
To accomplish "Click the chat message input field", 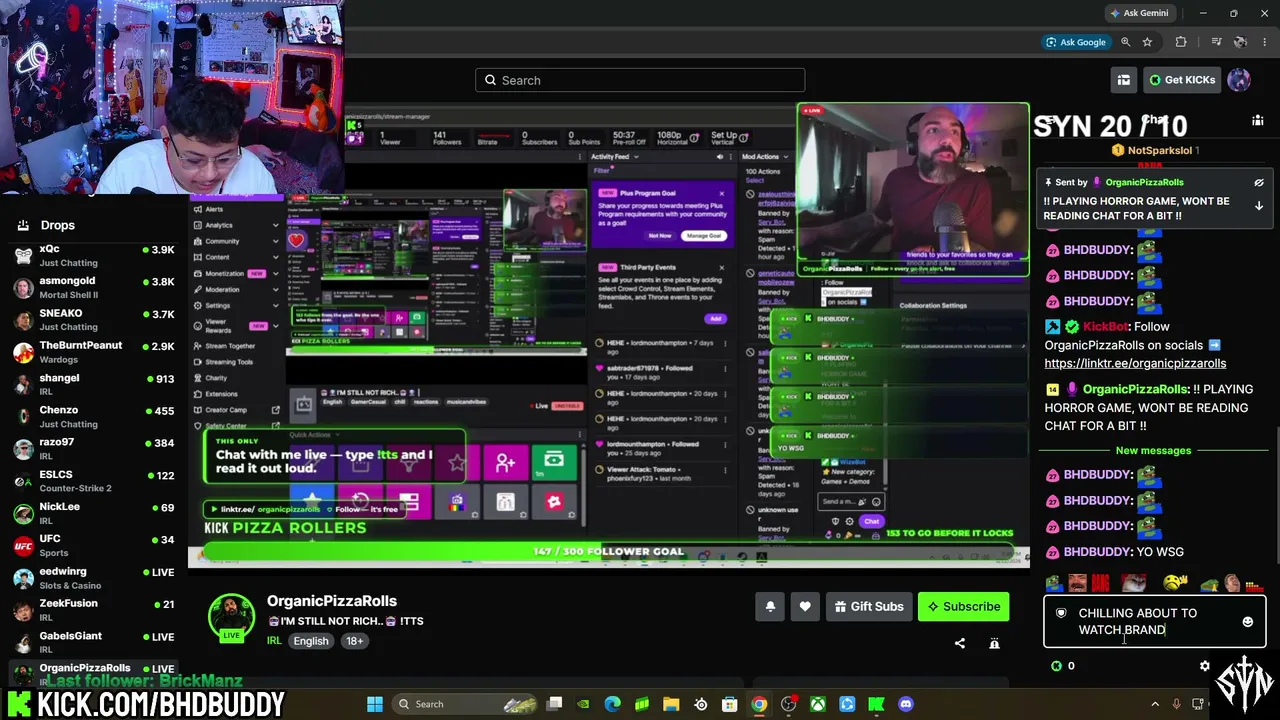I will coord(1155,621).
